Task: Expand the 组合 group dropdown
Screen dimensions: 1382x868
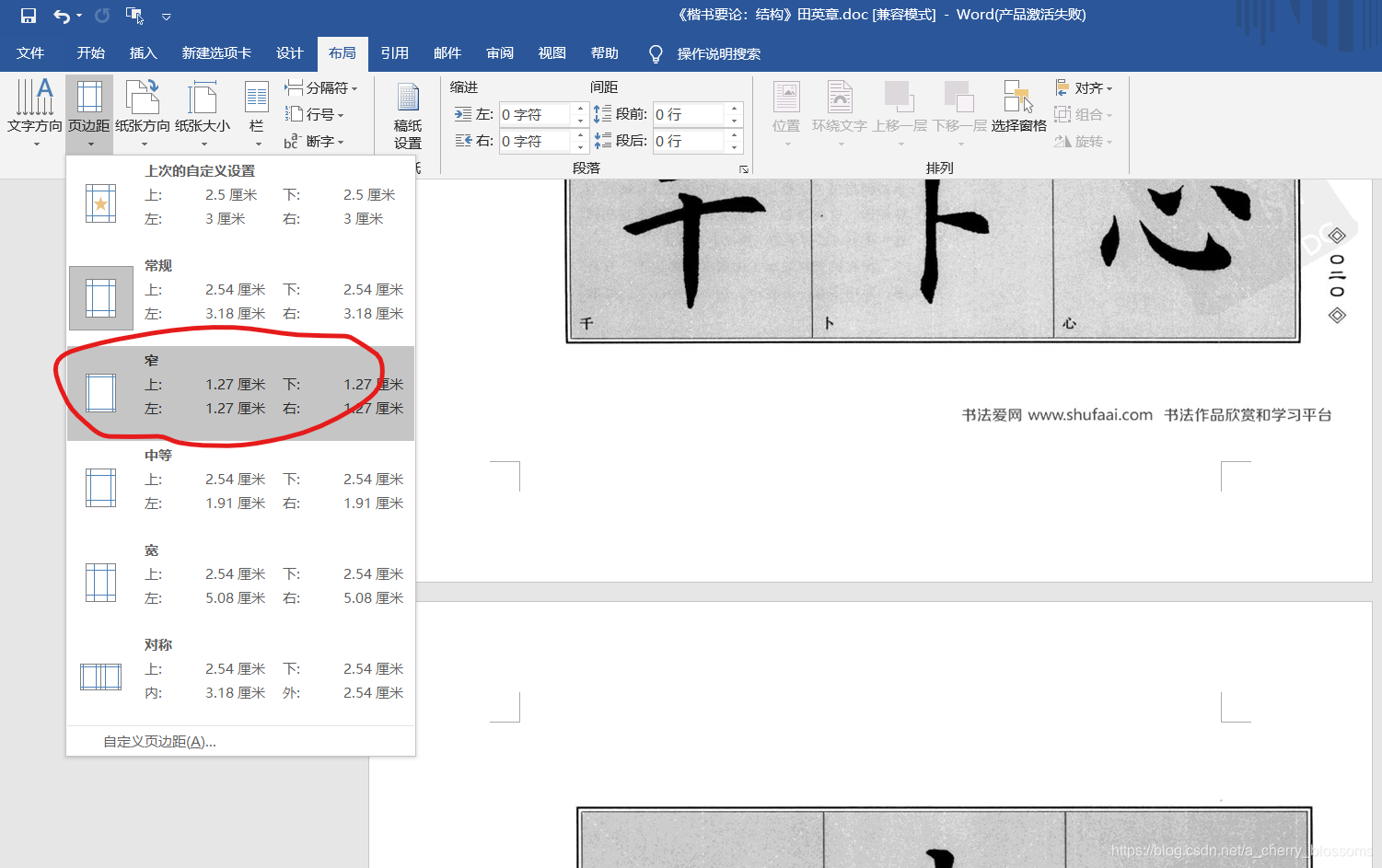Action: pyautogui.click(x=1084, y=115)
